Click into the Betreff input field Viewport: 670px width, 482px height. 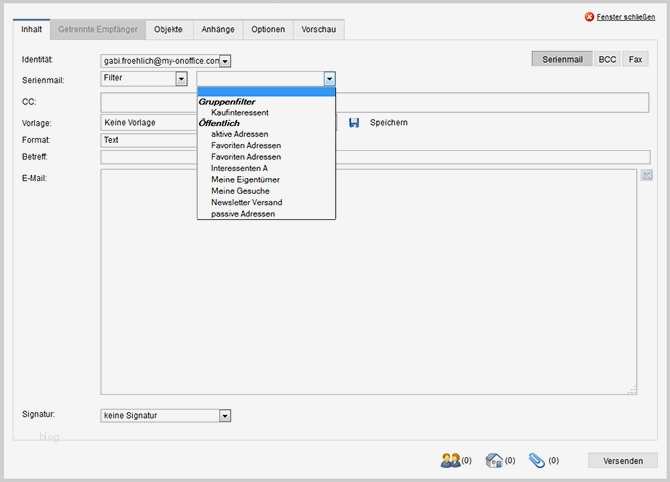coord(376,157)
